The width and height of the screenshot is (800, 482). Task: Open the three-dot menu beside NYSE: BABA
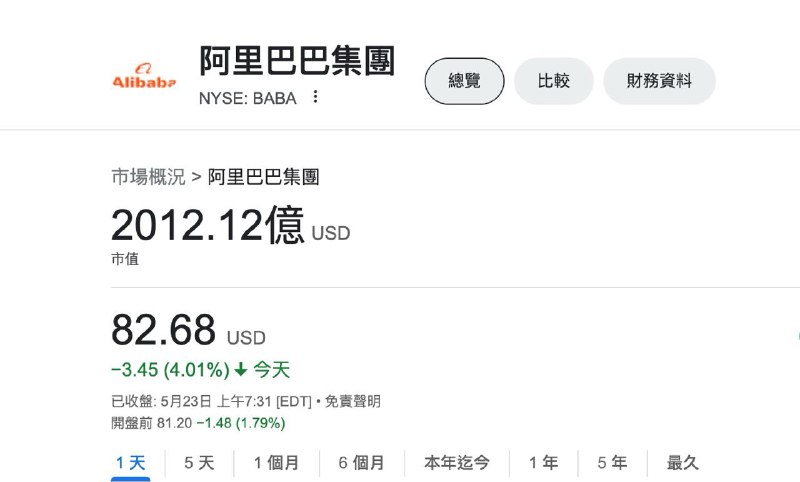coord(315,97)
